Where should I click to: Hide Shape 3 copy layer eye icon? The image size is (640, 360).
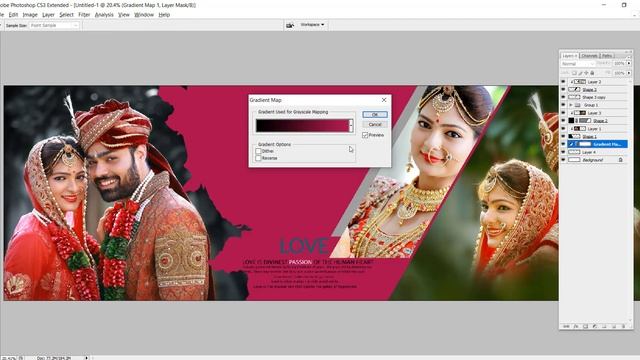tap(563, 97)
